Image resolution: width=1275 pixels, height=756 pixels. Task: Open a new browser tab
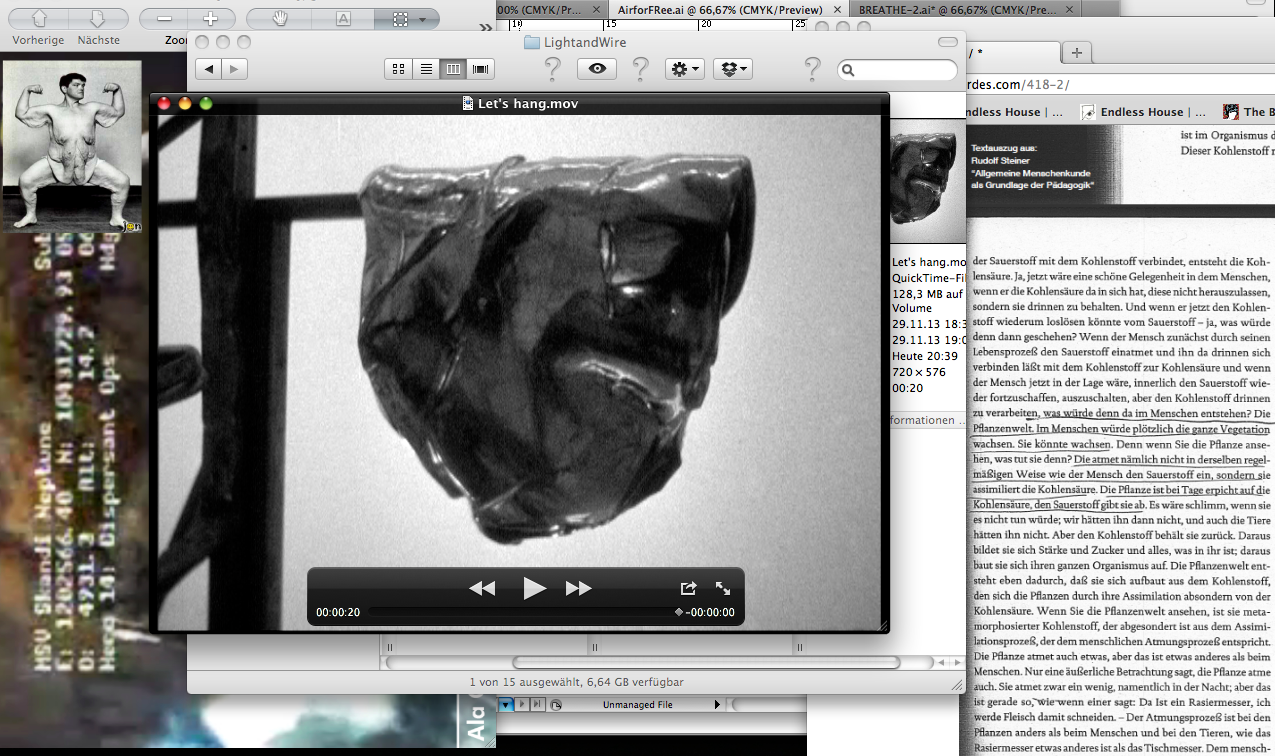click(x=1076, y=52)
